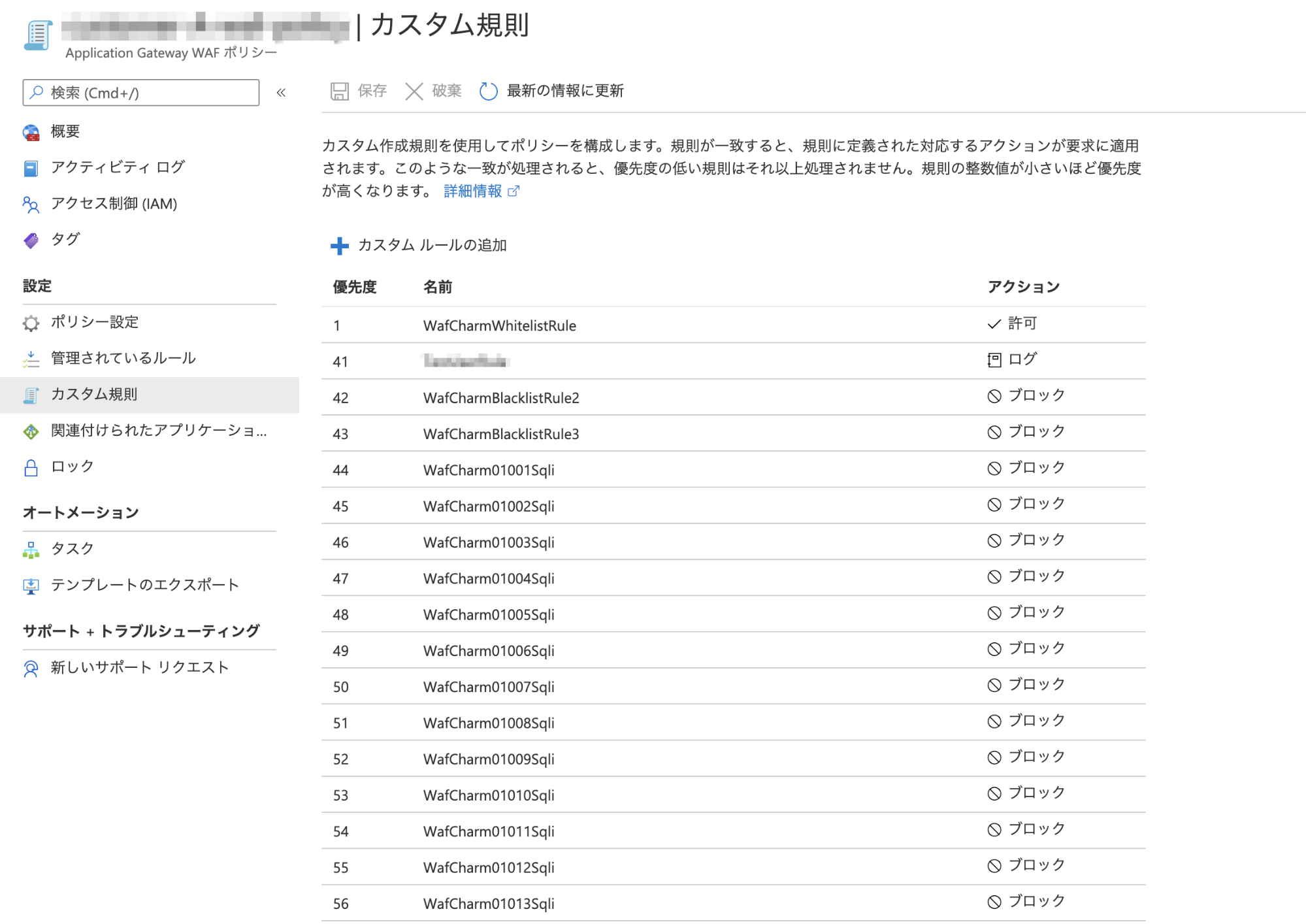Click the 新しいサポート リクエスト headset icon
The height and width of the screenshot is (924, 1306).
[x=31, y=668]
